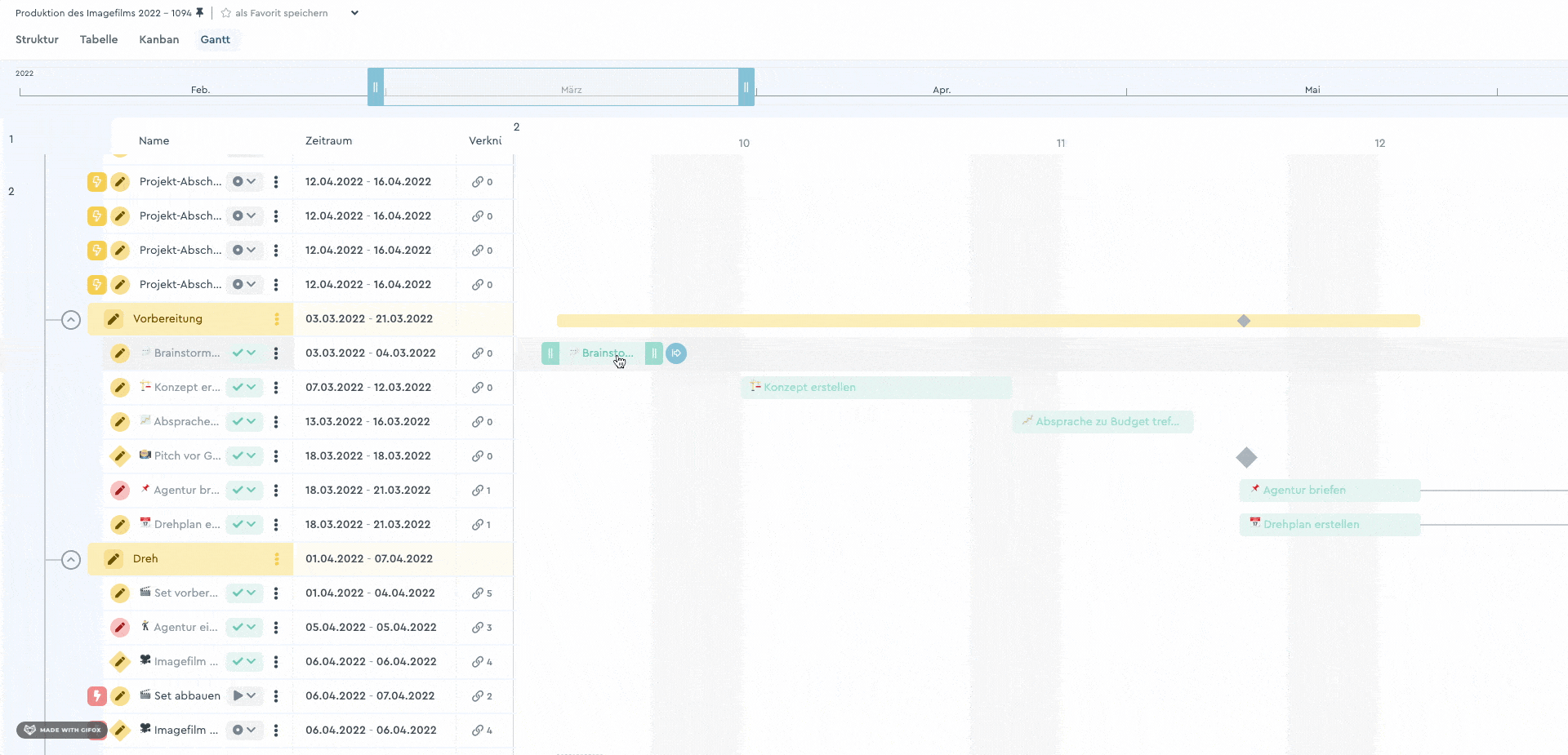Click the Name column header
The height and width of the screenshot is (755, 1568).
154,140
